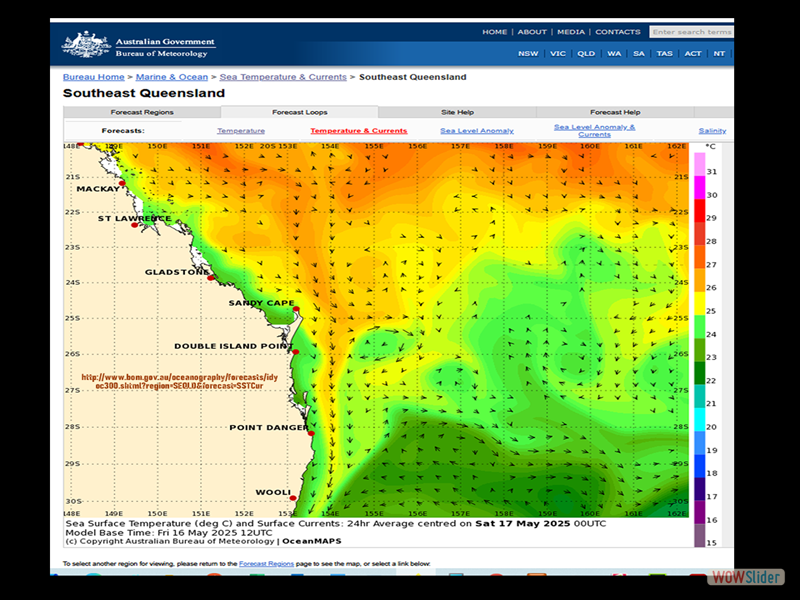Click the WOWSlider watermark logo
800x600 pixels.
(x=746, y=578)
